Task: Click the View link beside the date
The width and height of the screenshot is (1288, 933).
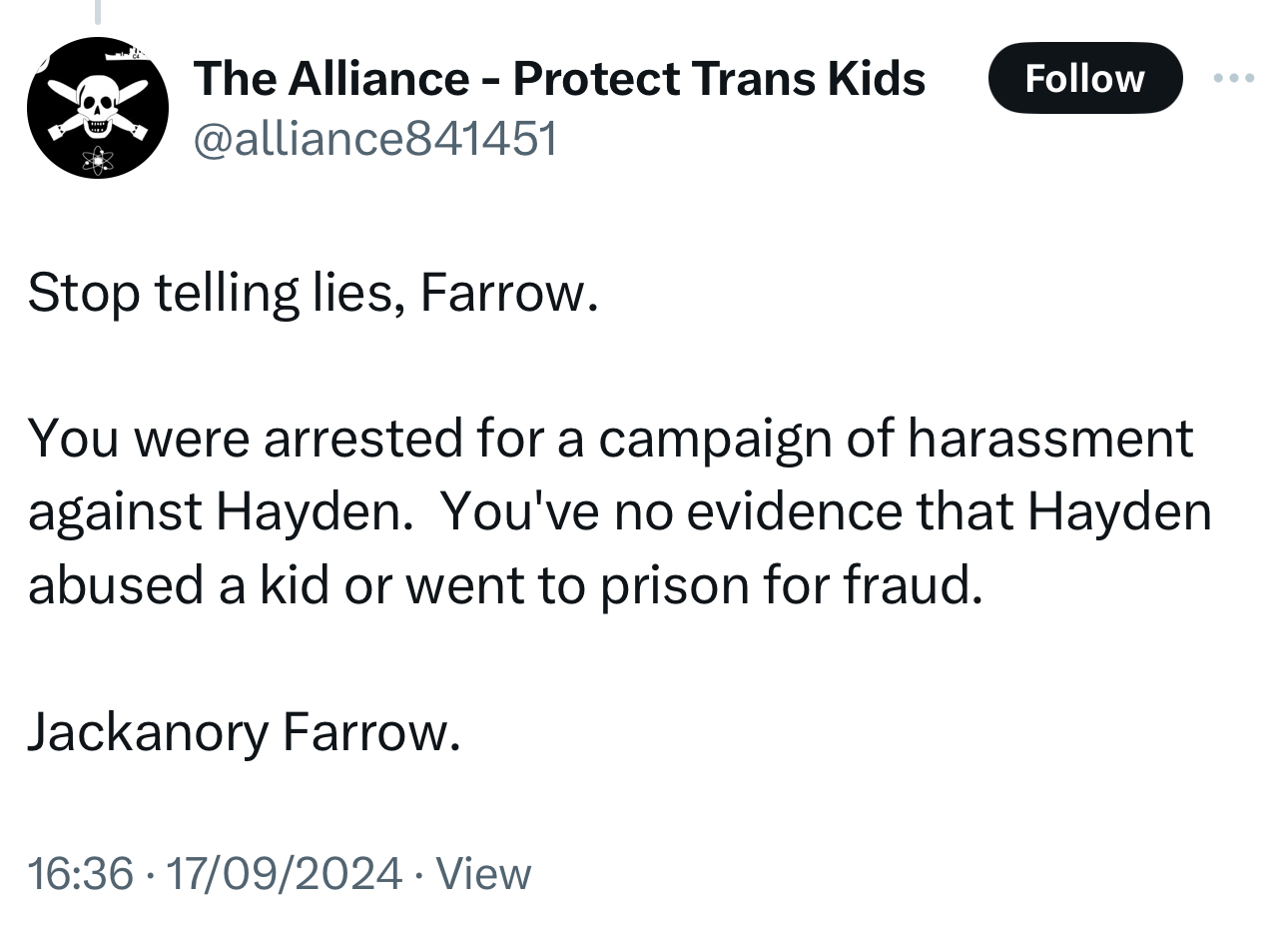Action: point(484,873)
